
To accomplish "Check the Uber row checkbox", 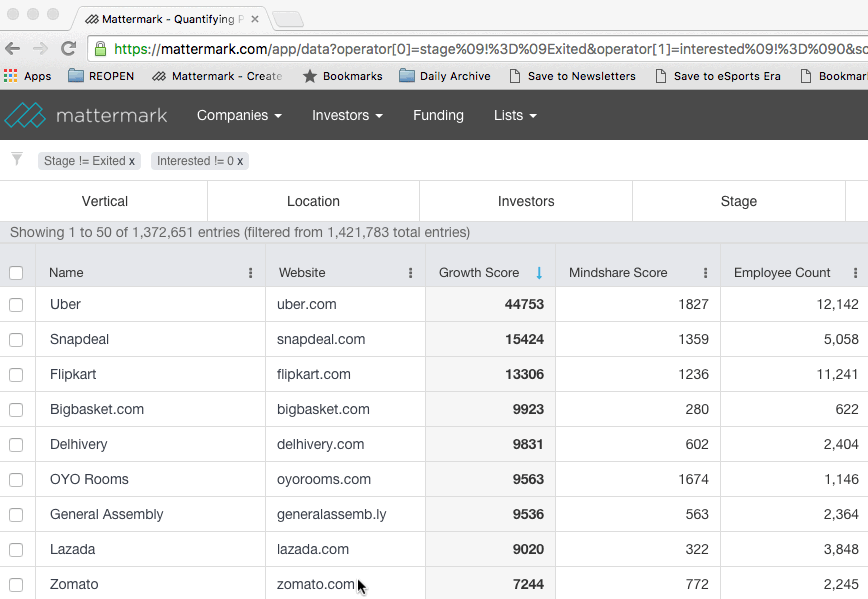I will [x=16, y=304].
